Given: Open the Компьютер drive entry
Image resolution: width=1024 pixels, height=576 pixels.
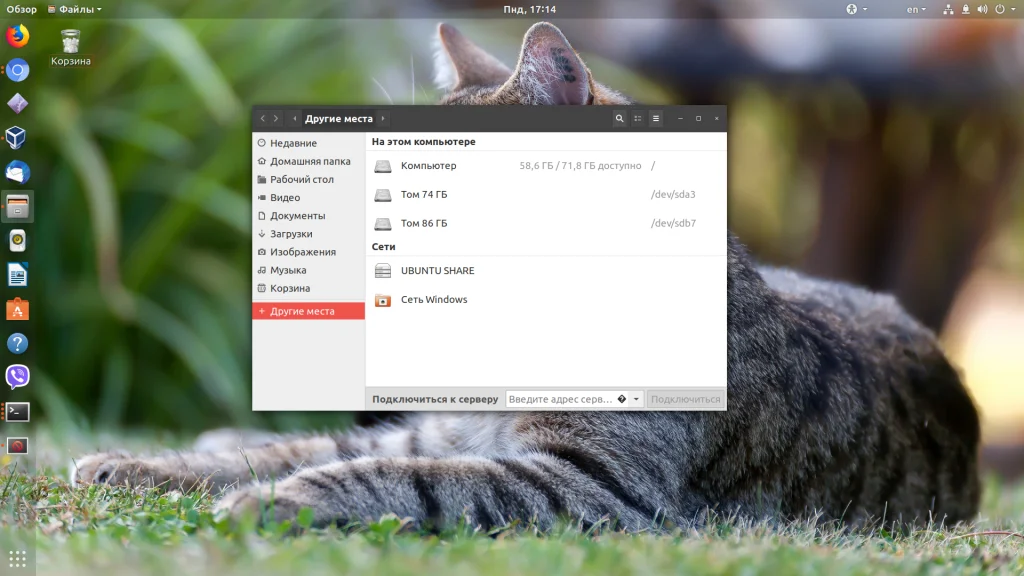Looking at the screenshot, I should click(x=546, y=166).
